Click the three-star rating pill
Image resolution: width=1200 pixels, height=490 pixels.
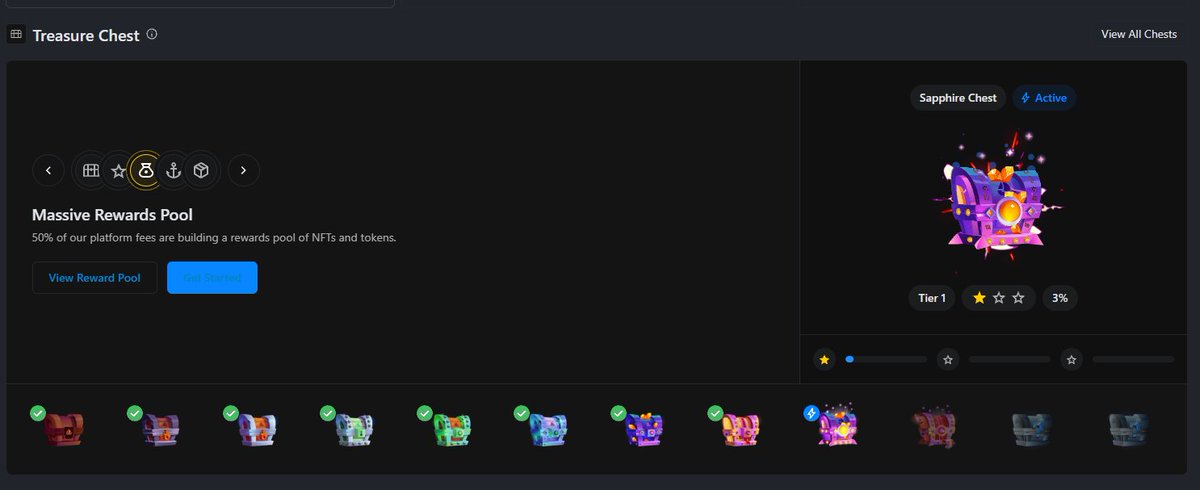click(x=999, y=298)
